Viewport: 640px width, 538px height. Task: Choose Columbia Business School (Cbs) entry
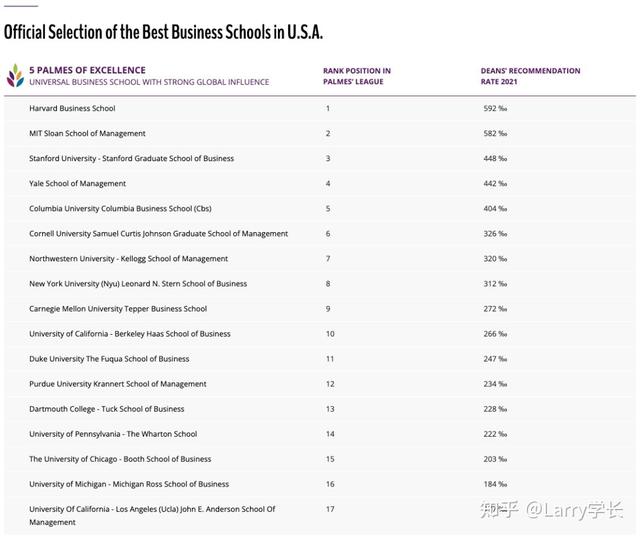tap(120, 209)
